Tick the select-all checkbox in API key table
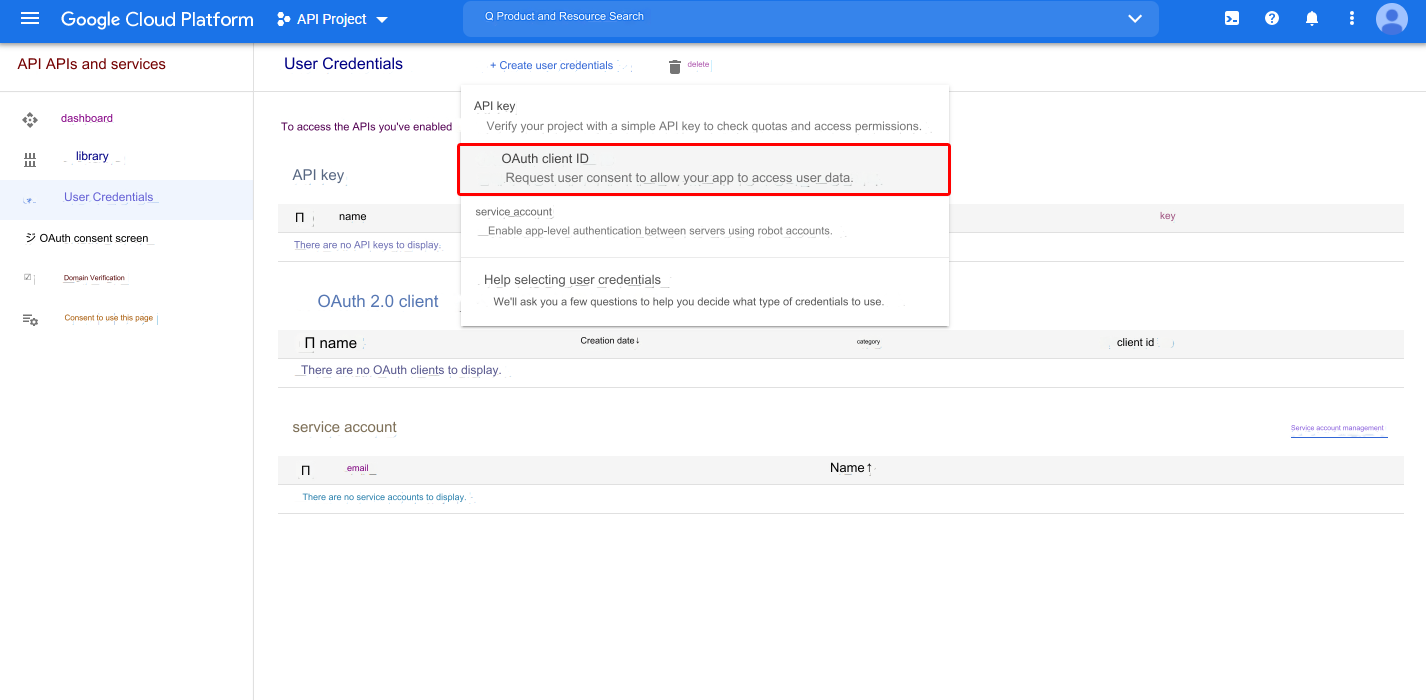The image size is (1426, 700). click(300, 217)
